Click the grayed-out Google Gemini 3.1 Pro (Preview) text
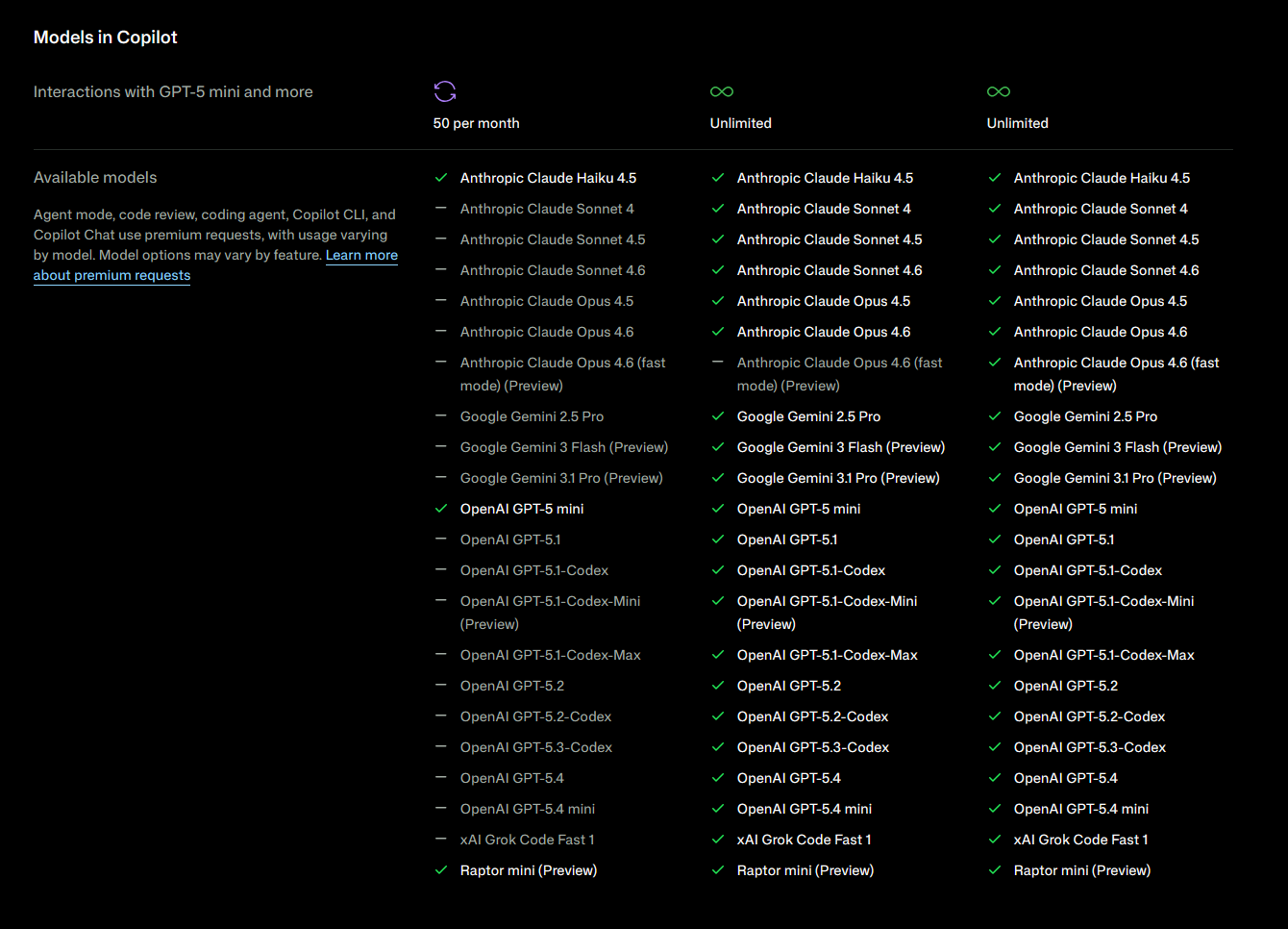The image size is (1288, 929). [561, 478]
